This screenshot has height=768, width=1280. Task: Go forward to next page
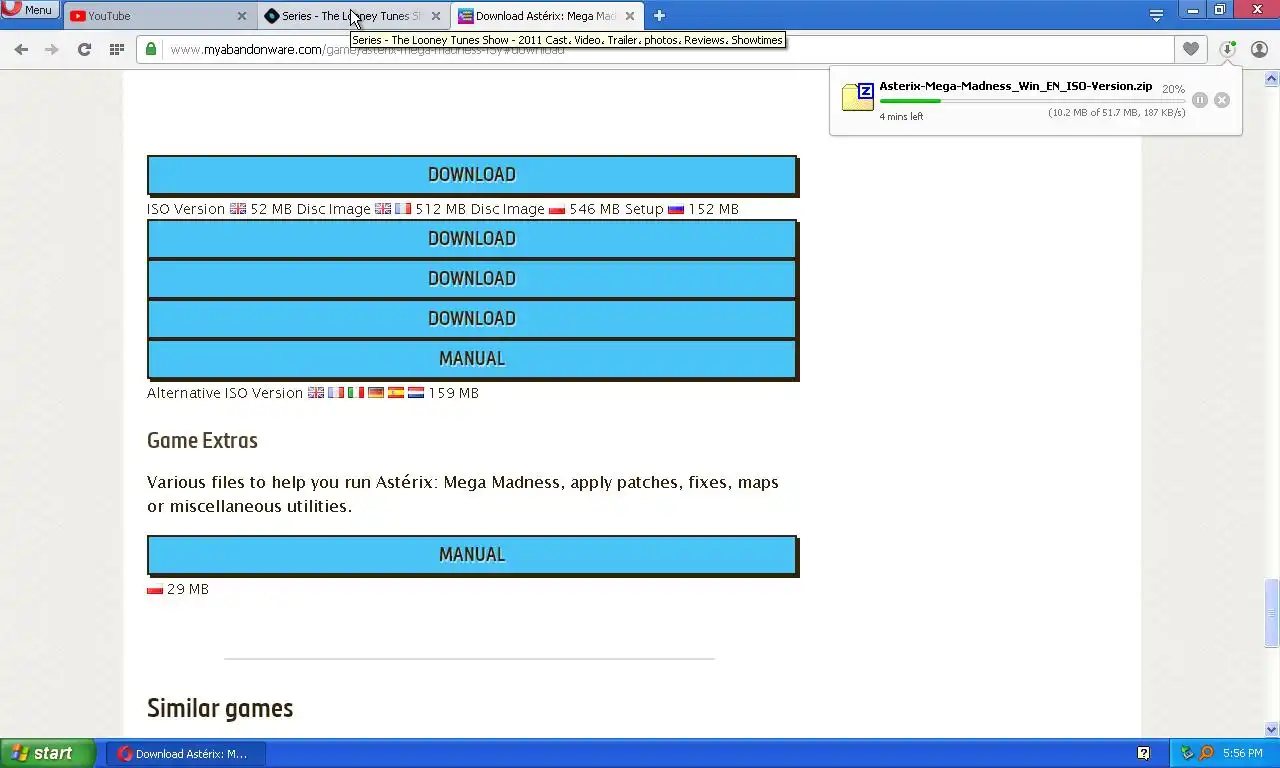[x=52, y=49]
